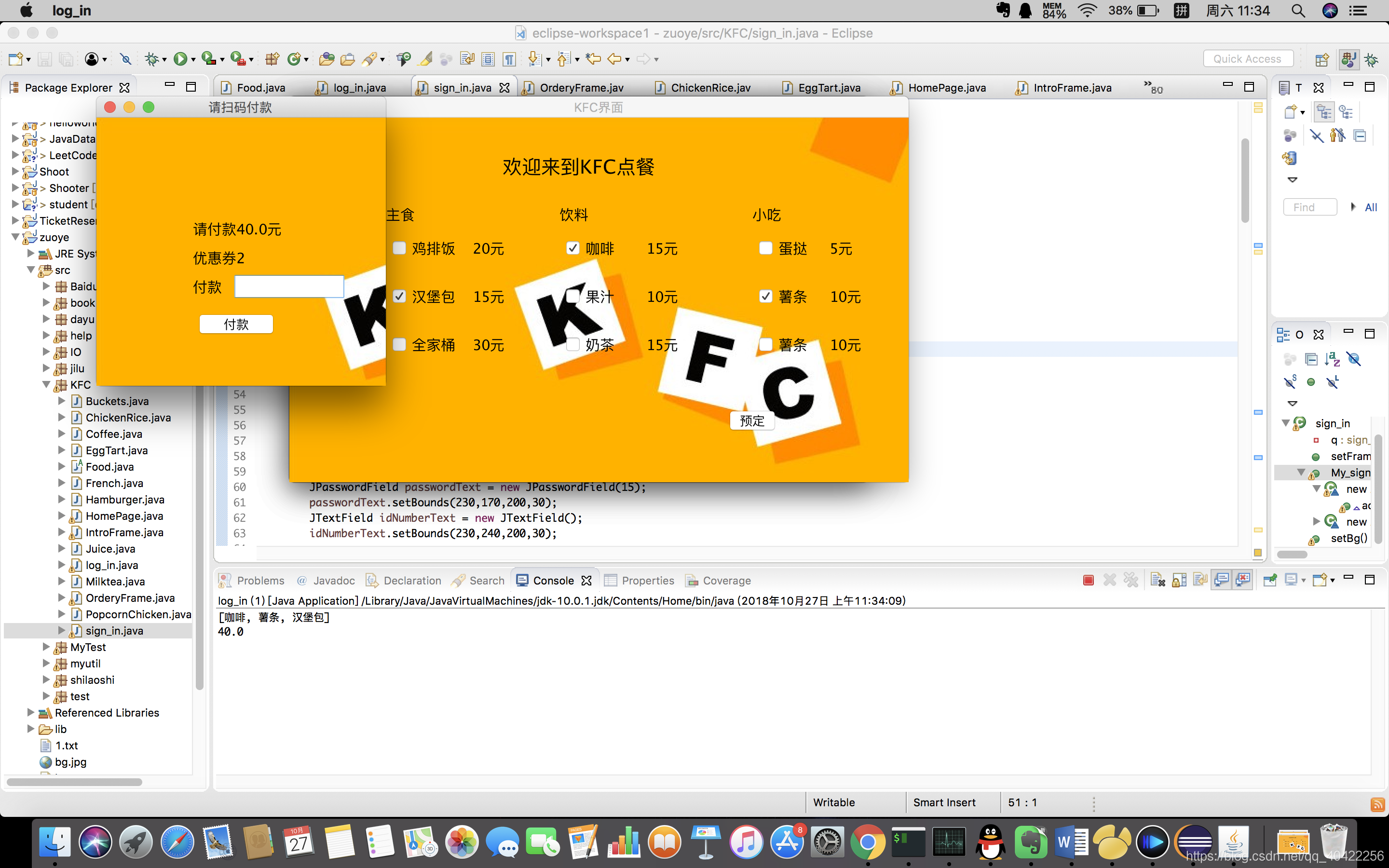Click the Quick Access field
The height and width of the screenshot is (868, 1389).
pyautogui.click(x=1248, y=58)
